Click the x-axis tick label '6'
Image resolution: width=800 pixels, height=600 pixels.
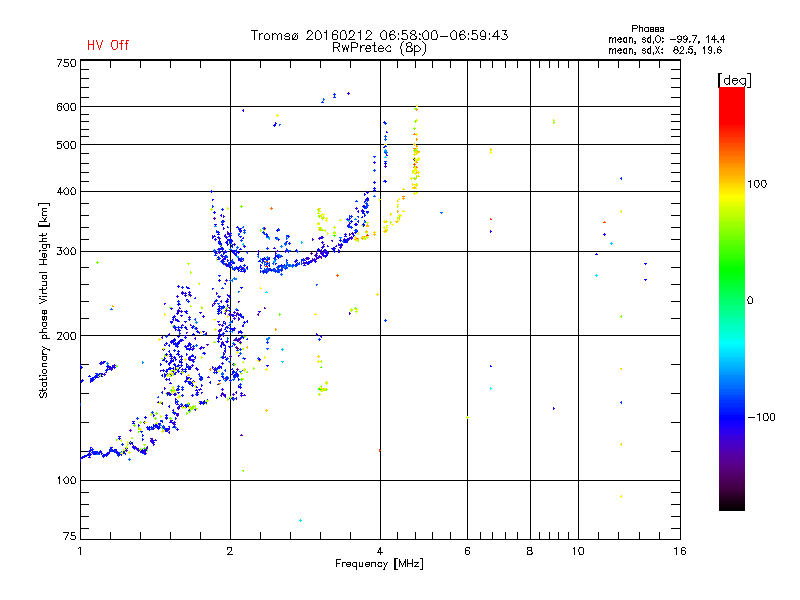(467, 551)
